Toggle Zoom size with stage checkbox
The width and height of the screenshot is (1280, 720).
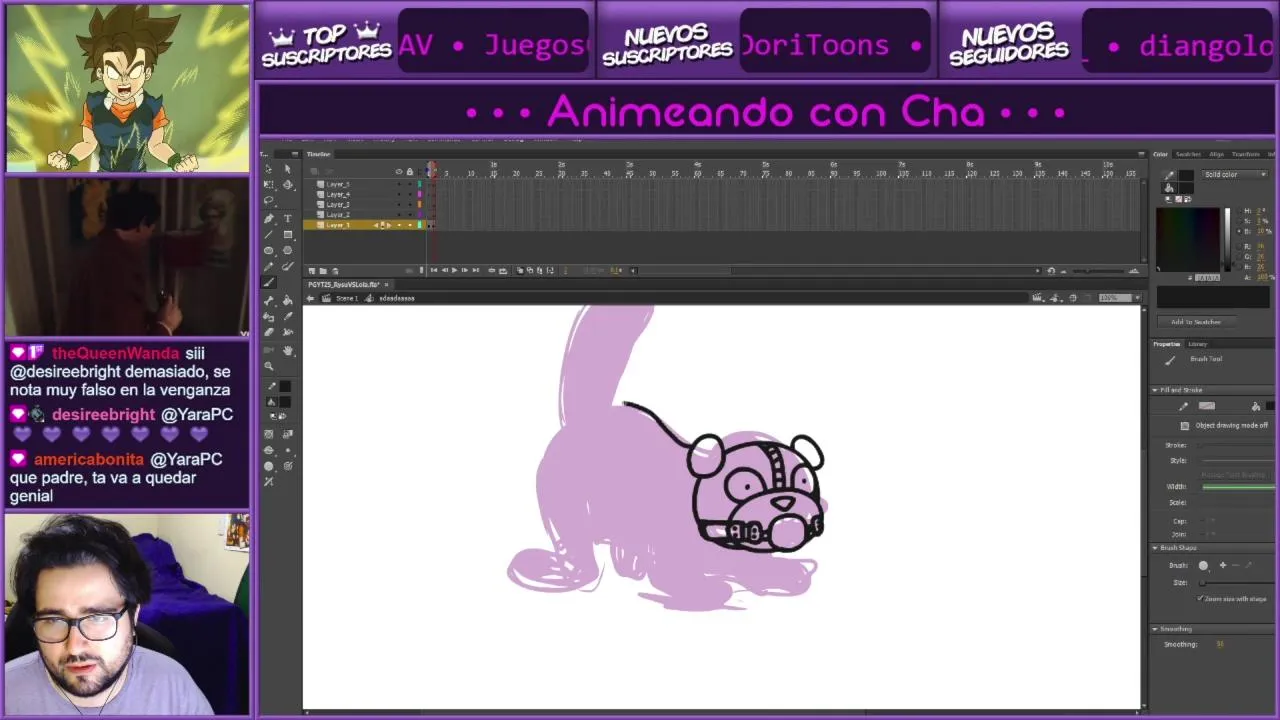pyautogui.click(x=1200, y=598)
